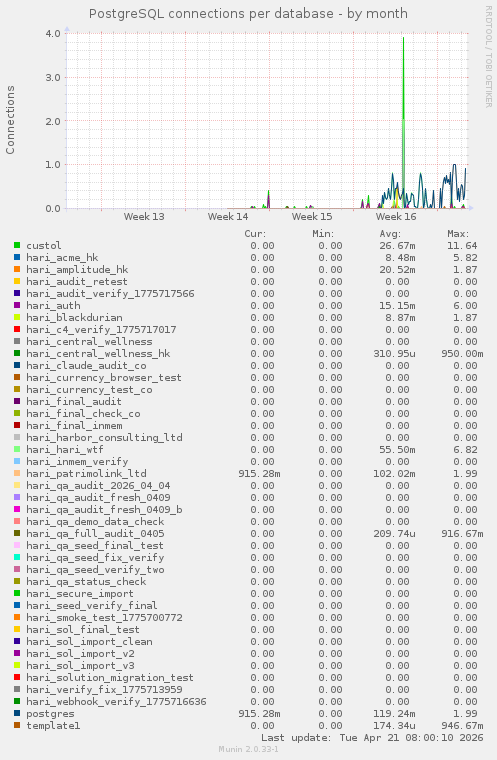Screen dimensions: 497x760
Task: Click the 'Max:' column header
Action: tap(458, 234)
